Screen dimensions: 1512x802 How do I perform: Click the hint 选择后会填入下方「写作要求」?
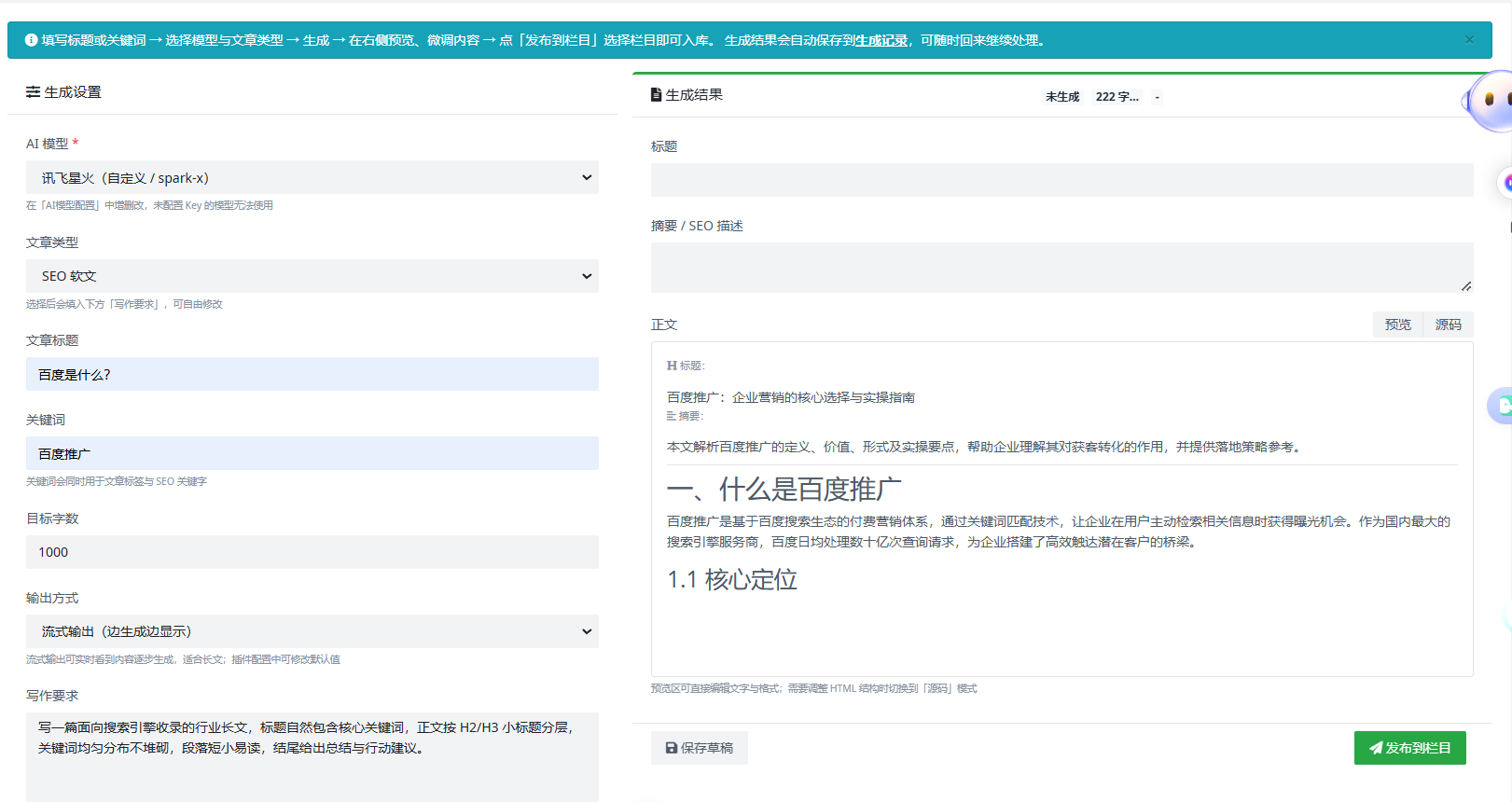click(124, 304)
